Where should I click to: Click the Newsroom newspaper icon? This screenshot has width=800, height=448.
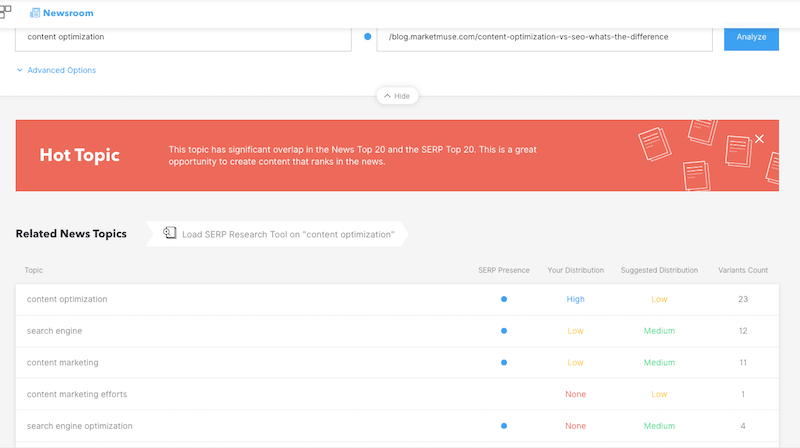click(35, 13)
